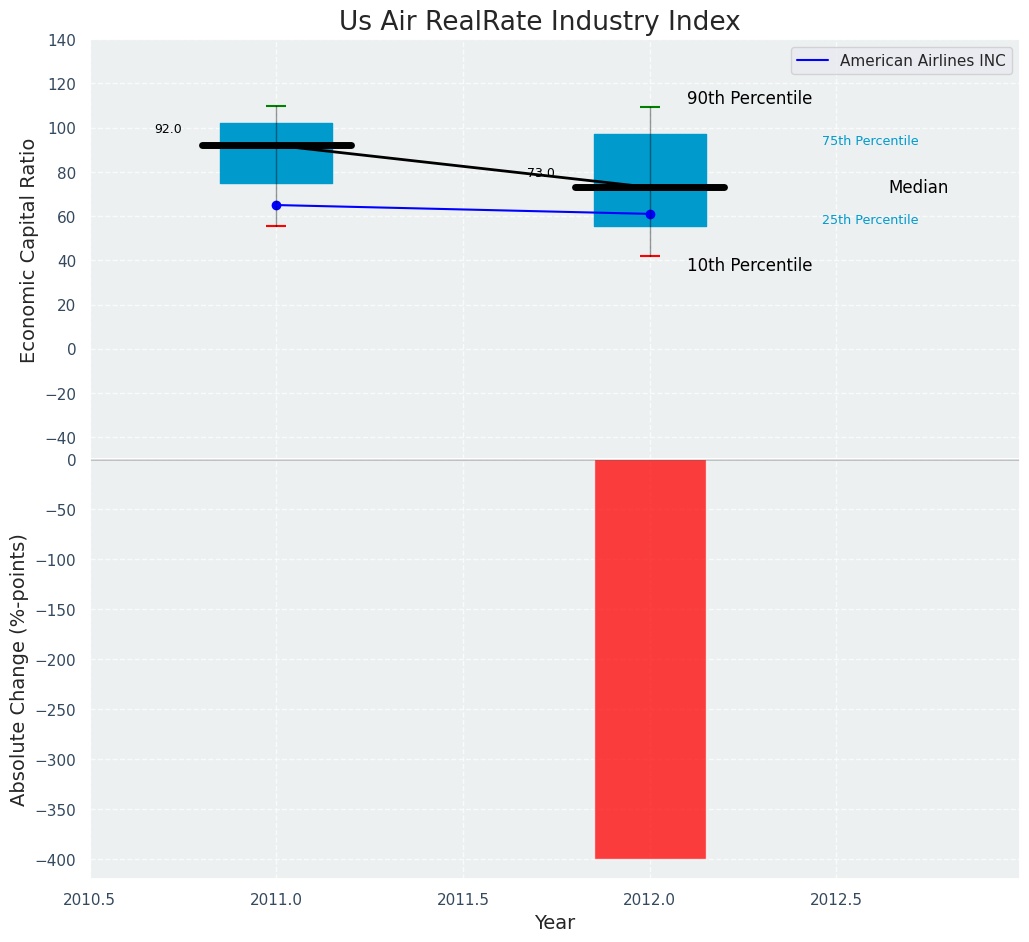Click the green 90th percentile cap at 2011
1029x942 pixels.
[x=276, y=106]
